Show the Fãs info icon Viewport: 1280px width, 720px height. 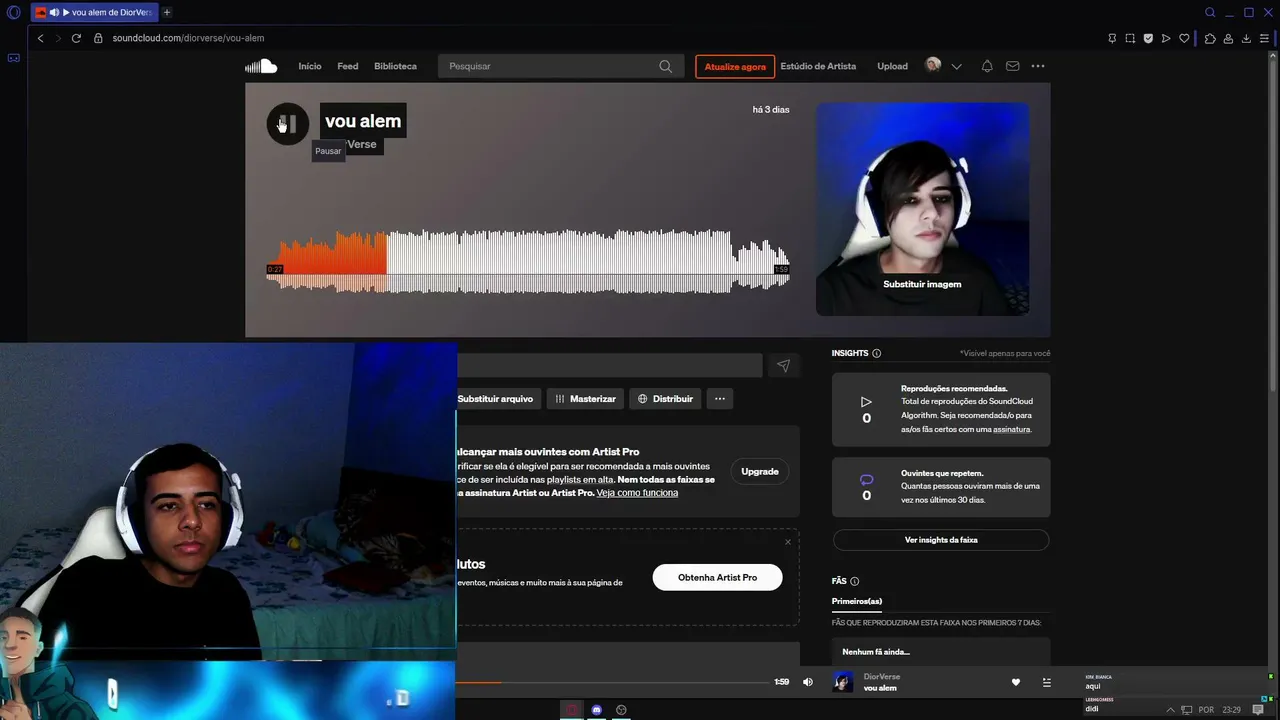854,581
